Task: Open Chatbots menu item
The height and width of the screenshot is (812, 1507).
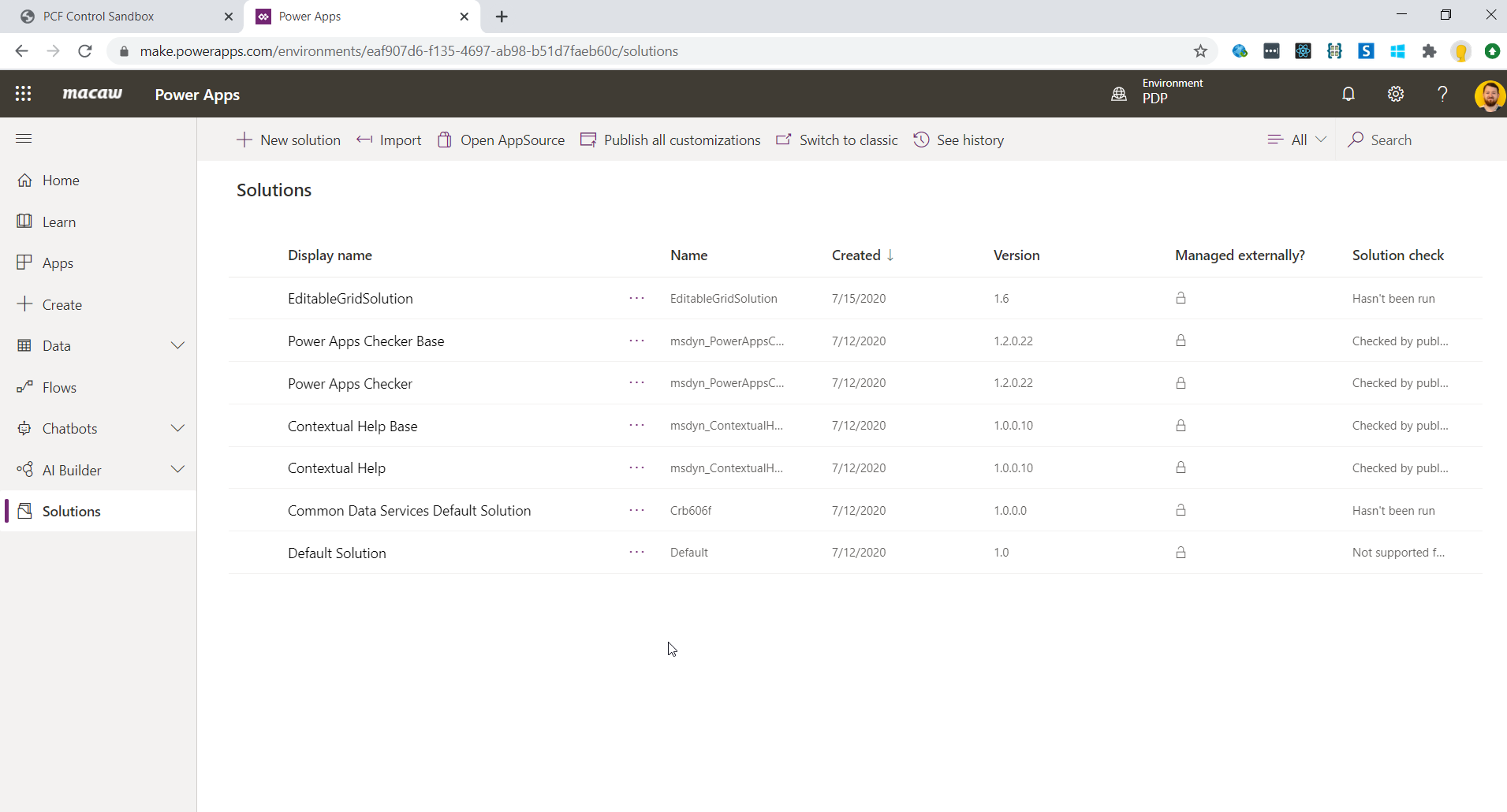Action: click(69, 429)
